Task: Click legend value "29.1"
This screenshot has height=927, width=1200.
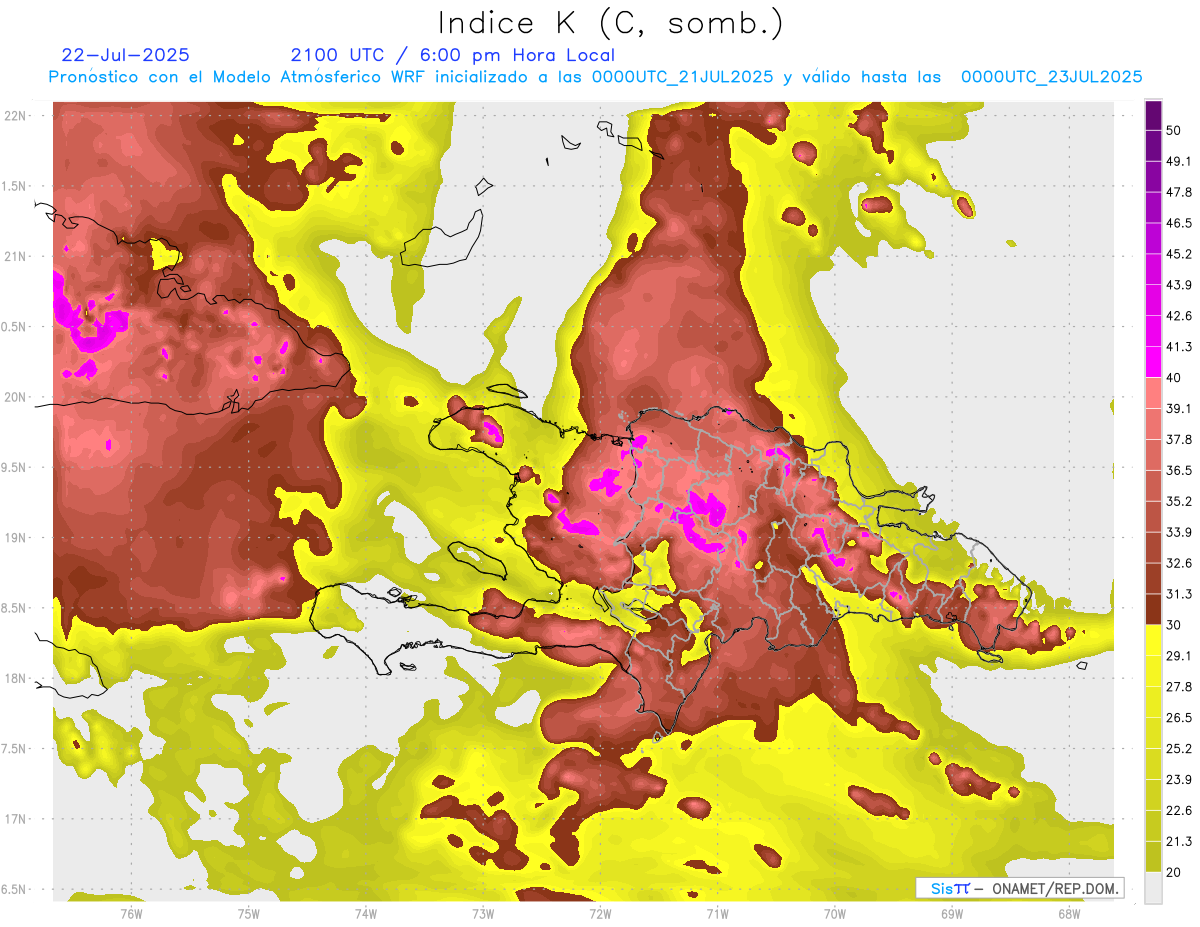Action: pos(1178,656)
